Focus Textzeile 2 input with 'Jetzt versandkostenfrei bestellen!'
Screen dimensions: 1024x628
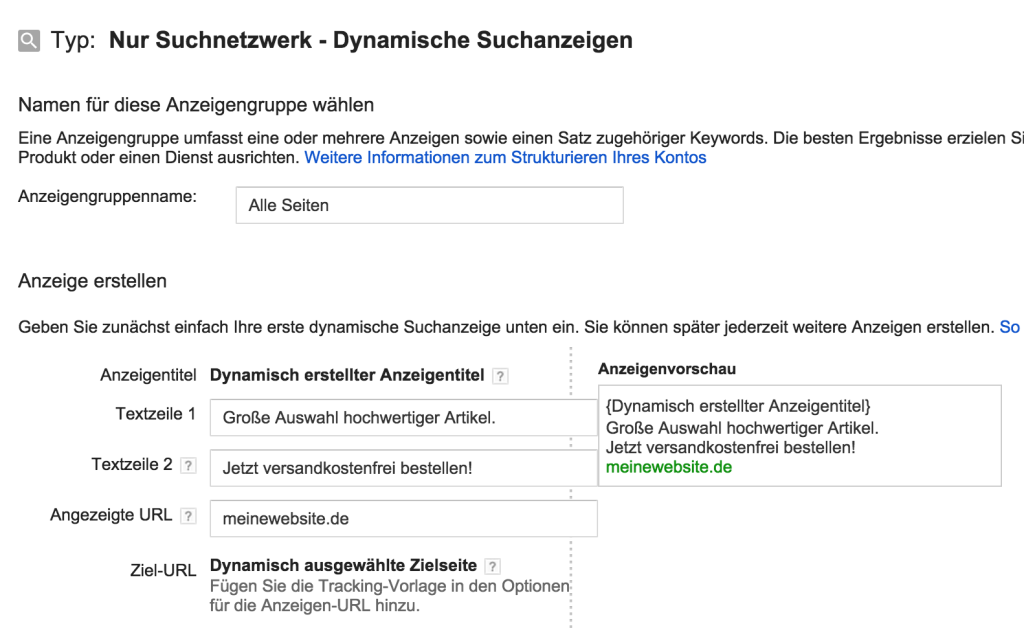pos(404,468)
